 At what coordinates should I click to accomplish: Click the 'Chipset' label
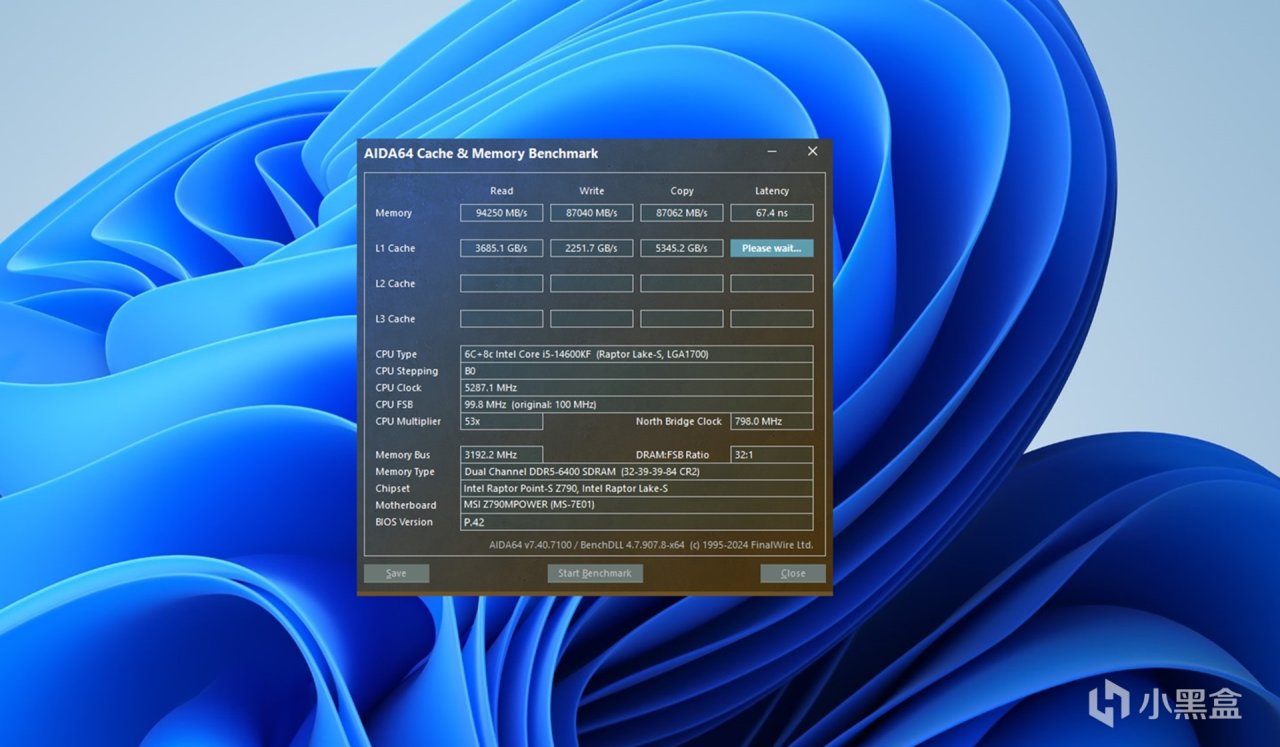(x=393, y=489)
